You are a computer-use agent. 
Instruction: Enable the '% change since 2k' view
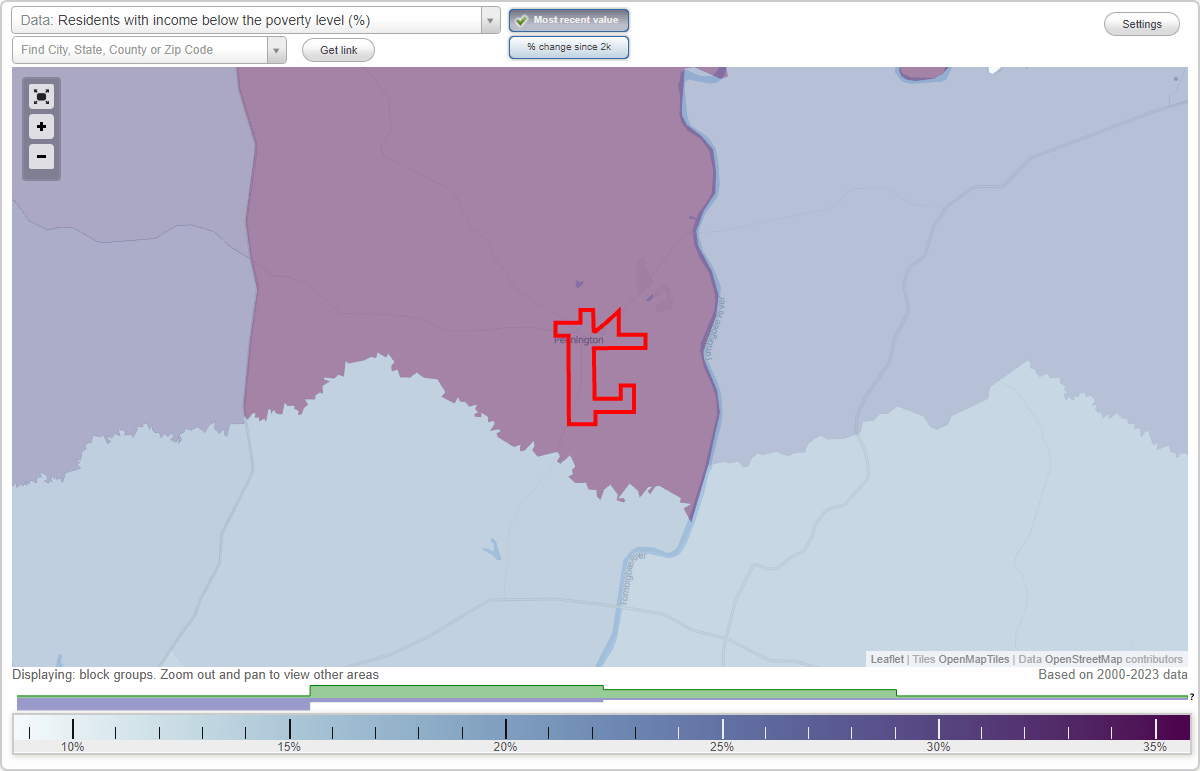[568, 46]
